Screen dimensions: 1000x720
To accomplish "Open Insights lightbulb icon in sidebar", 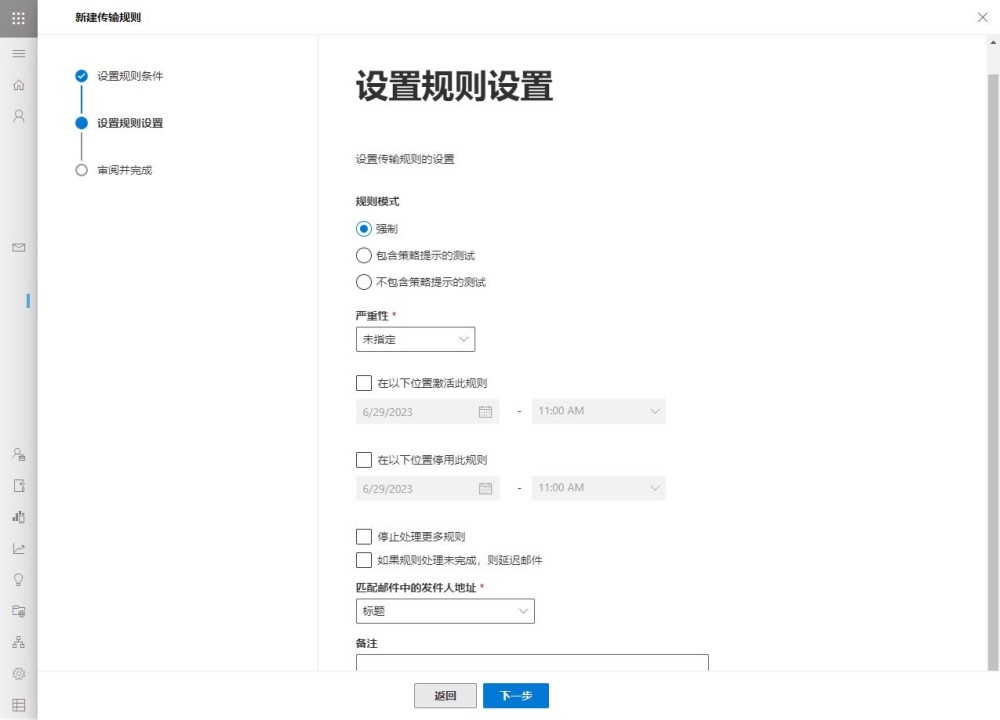I will coord(18,580).
